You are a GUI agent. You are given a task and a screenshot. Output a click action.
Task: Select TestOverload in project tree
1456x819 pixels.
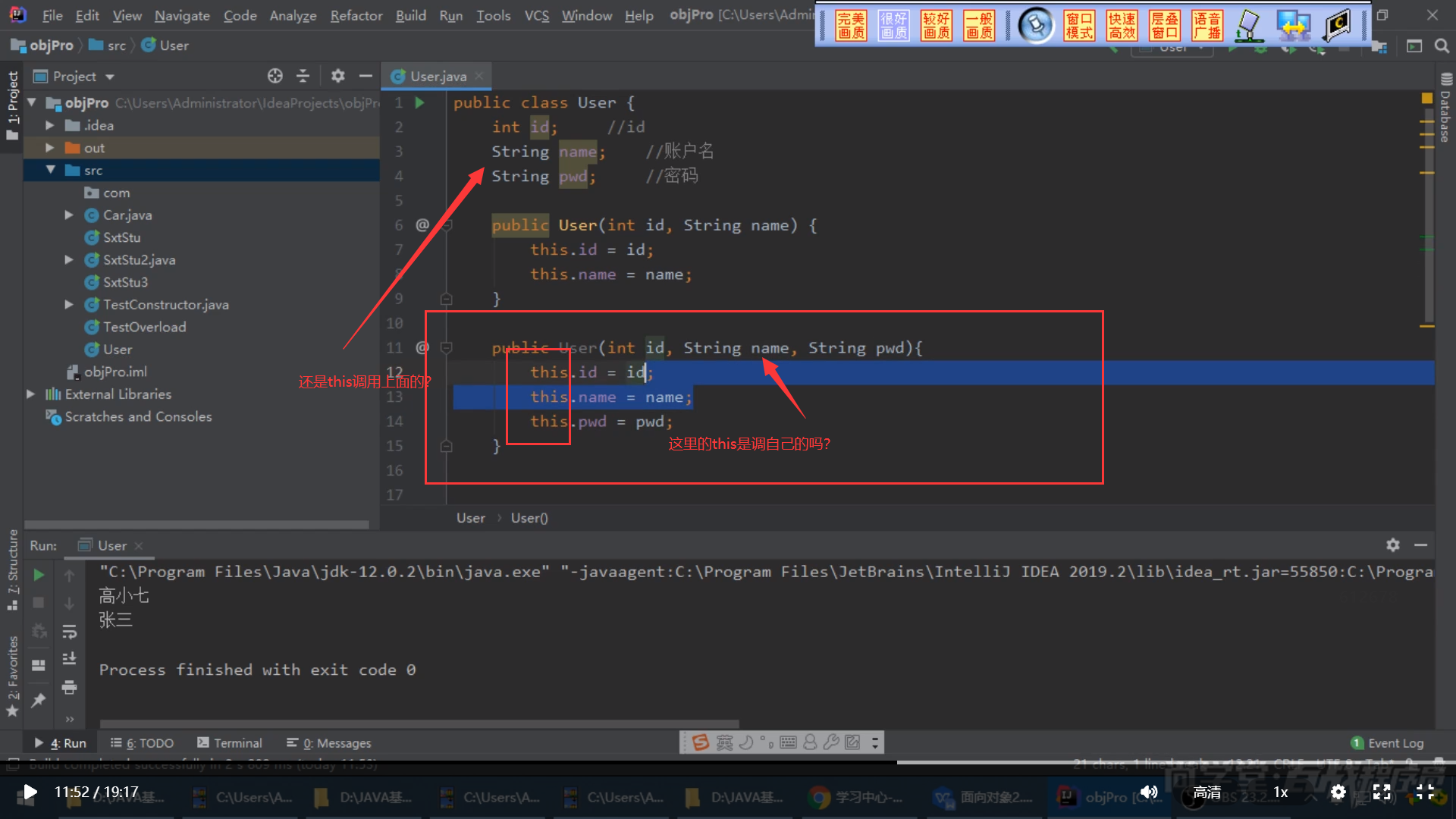coord(144,327)
